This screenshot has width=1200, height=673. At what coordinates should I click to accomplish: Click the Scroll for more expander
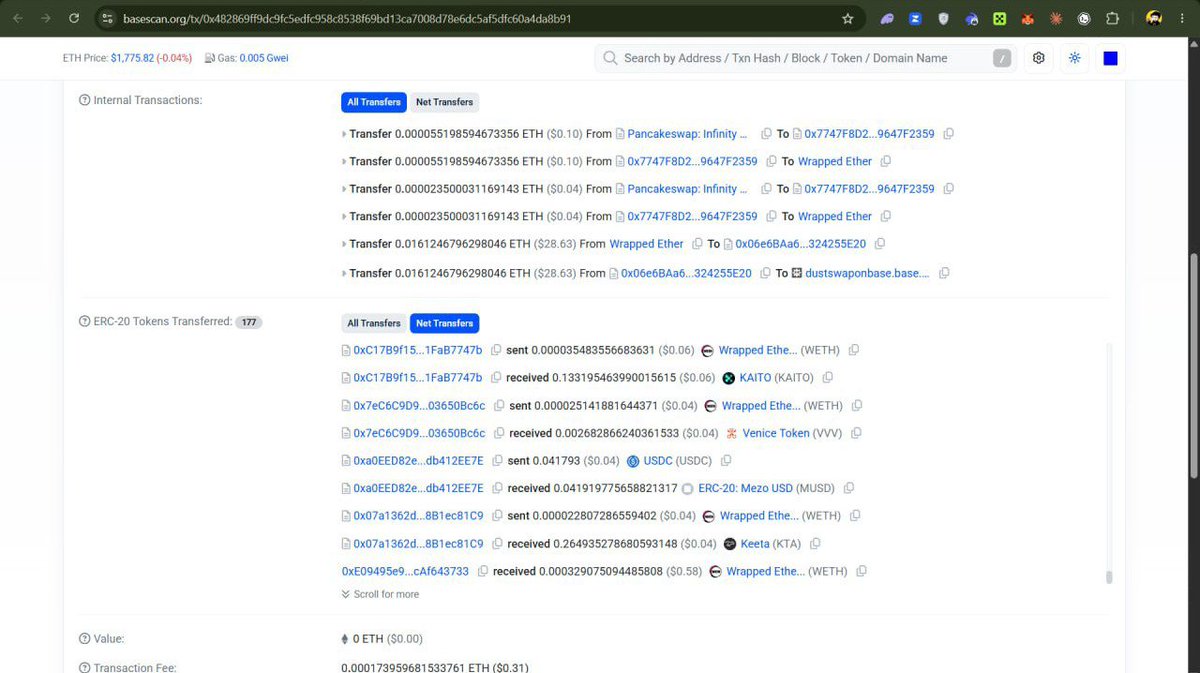click(x=380, y=594)
